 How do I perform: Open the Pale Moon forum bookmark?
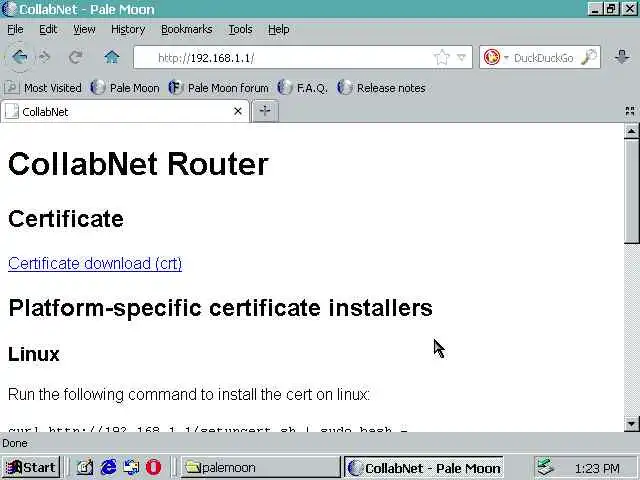coord(219,88)
